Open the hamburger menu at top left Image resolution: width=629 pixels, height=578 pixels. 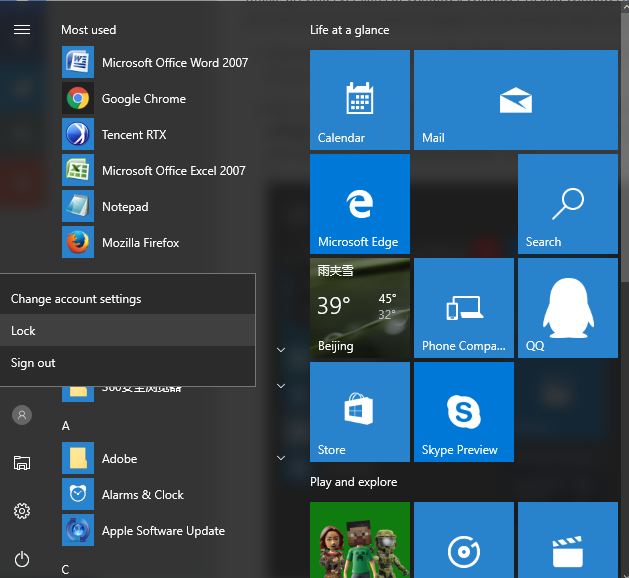tap(22, 30)
